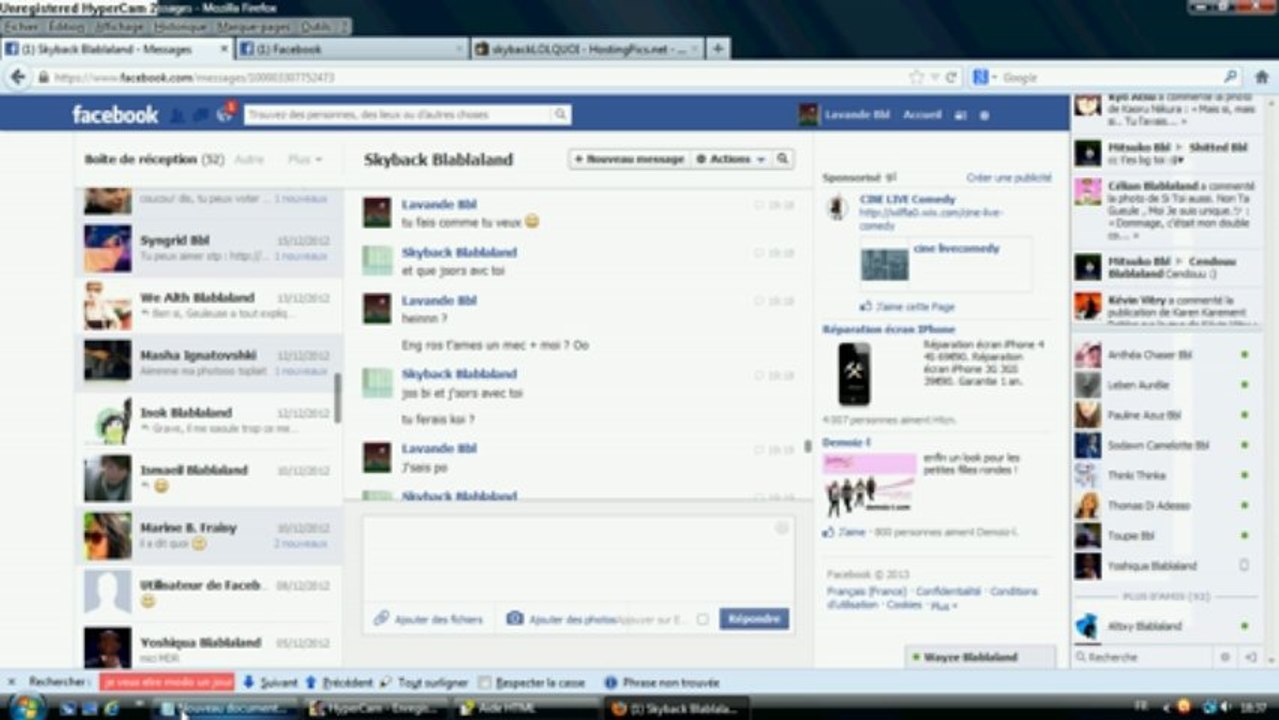Open Masha Ignatovshki conversation
Image resolution: width=1279 pixels, height=720 pixels.
pyautogui.click(x=209, y=363)
